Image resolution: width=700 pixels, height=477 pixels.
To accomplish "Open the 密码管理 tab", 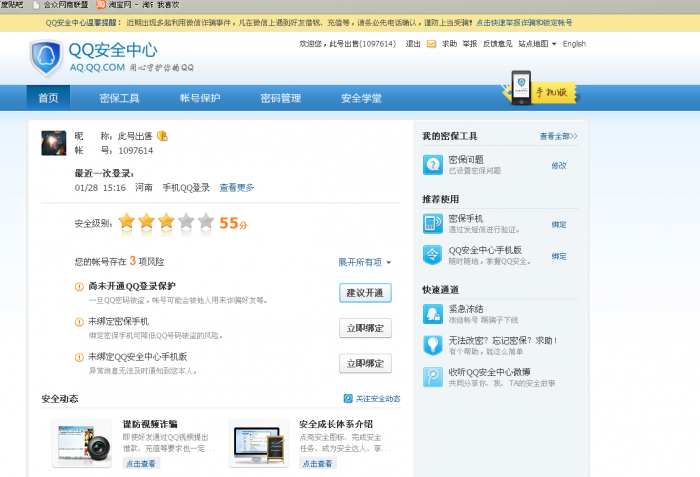I will pyautogui.click(x=281, y=98).
